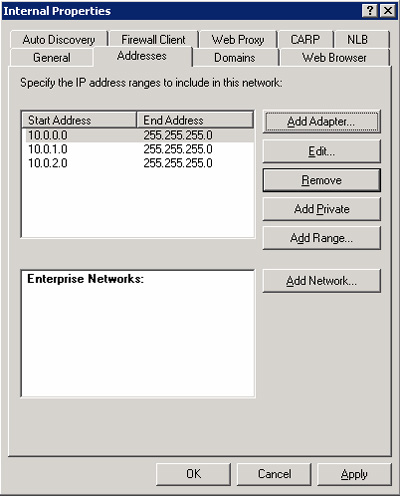Close the Internal Properties dialog
Viewport: 400px width, 496px height.
pyautogui.click(x=388, y=11)
